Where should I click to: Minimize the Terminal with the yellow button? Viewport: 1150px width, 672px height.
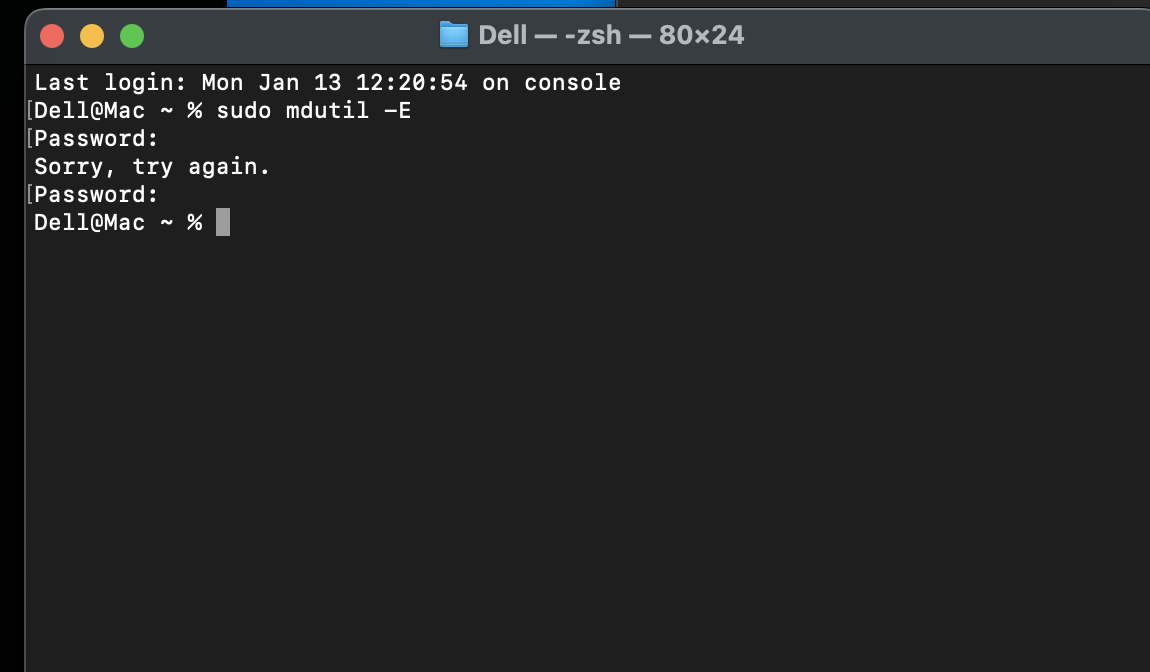point(92,37)
